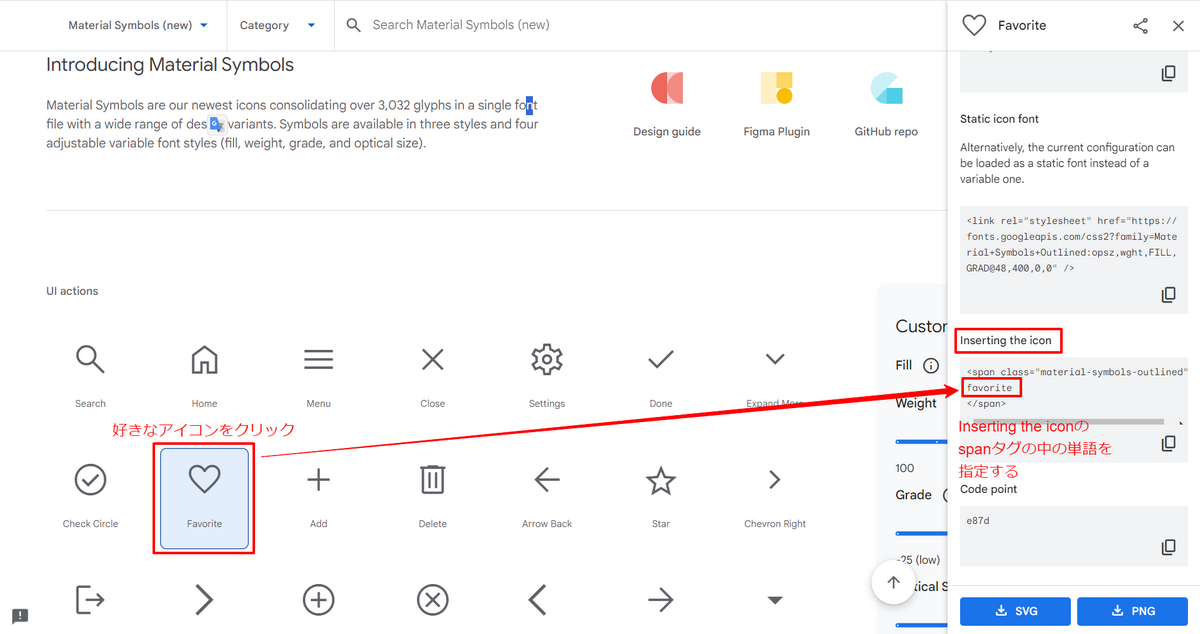Click the search magnifier in top bar
Image resolution: width=1200 pixels, height=634 pixels.
point(353,25)
